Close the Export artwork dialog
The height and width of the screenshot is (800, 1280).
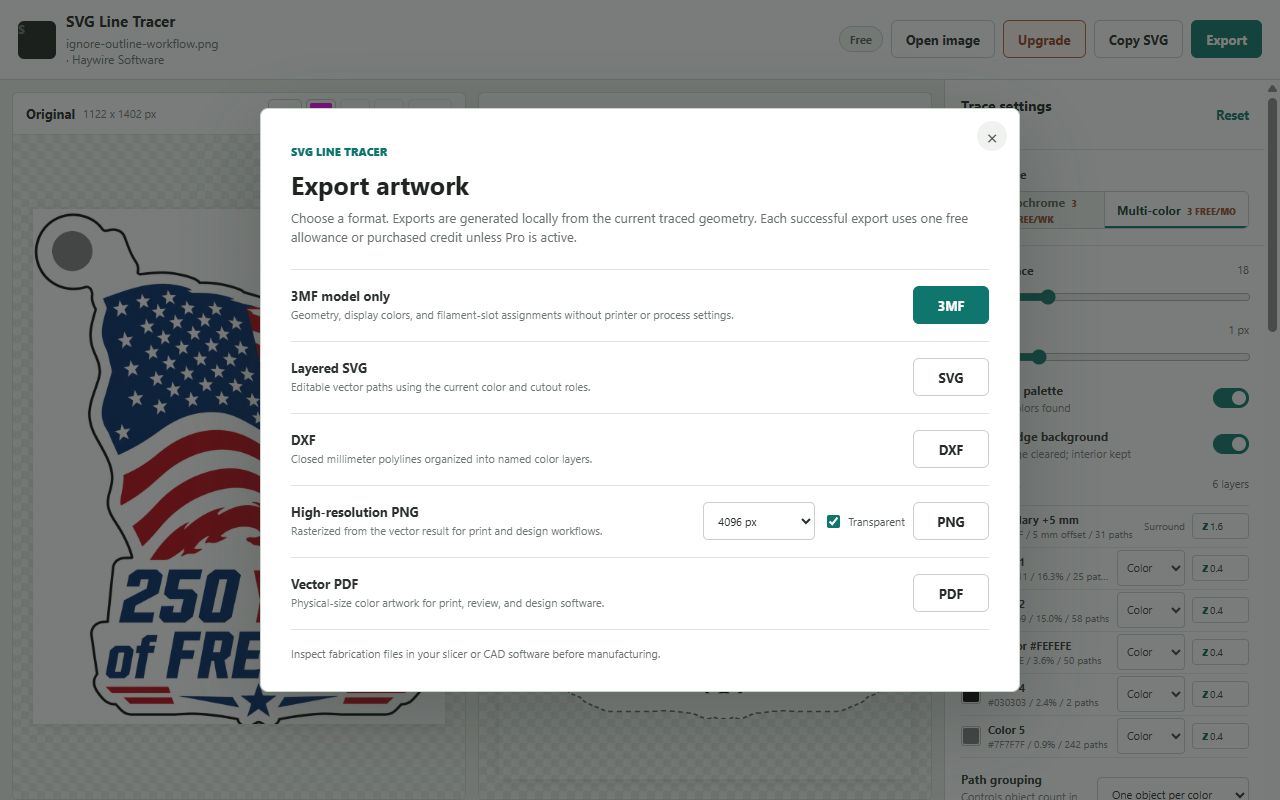coord(991,138)
